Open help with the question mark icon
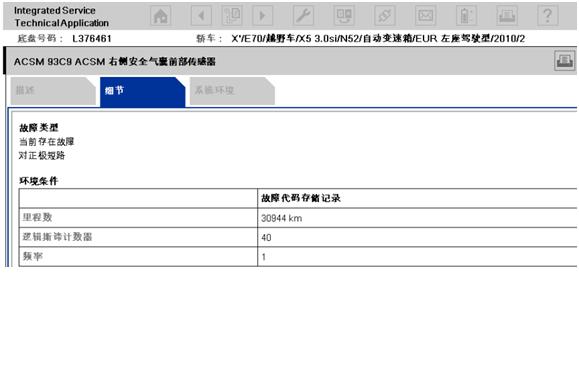 [548, 16]
